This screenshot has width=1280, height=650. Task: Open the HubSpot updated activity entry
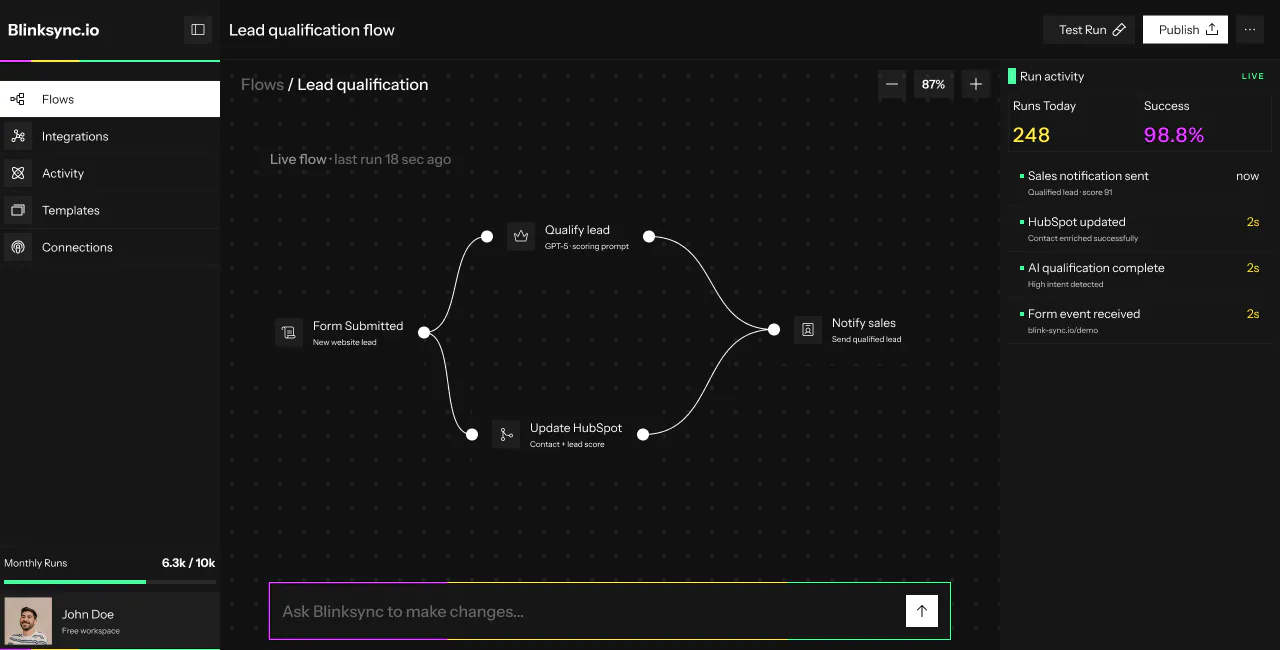pyautogui.click(x=1140, y=229)
